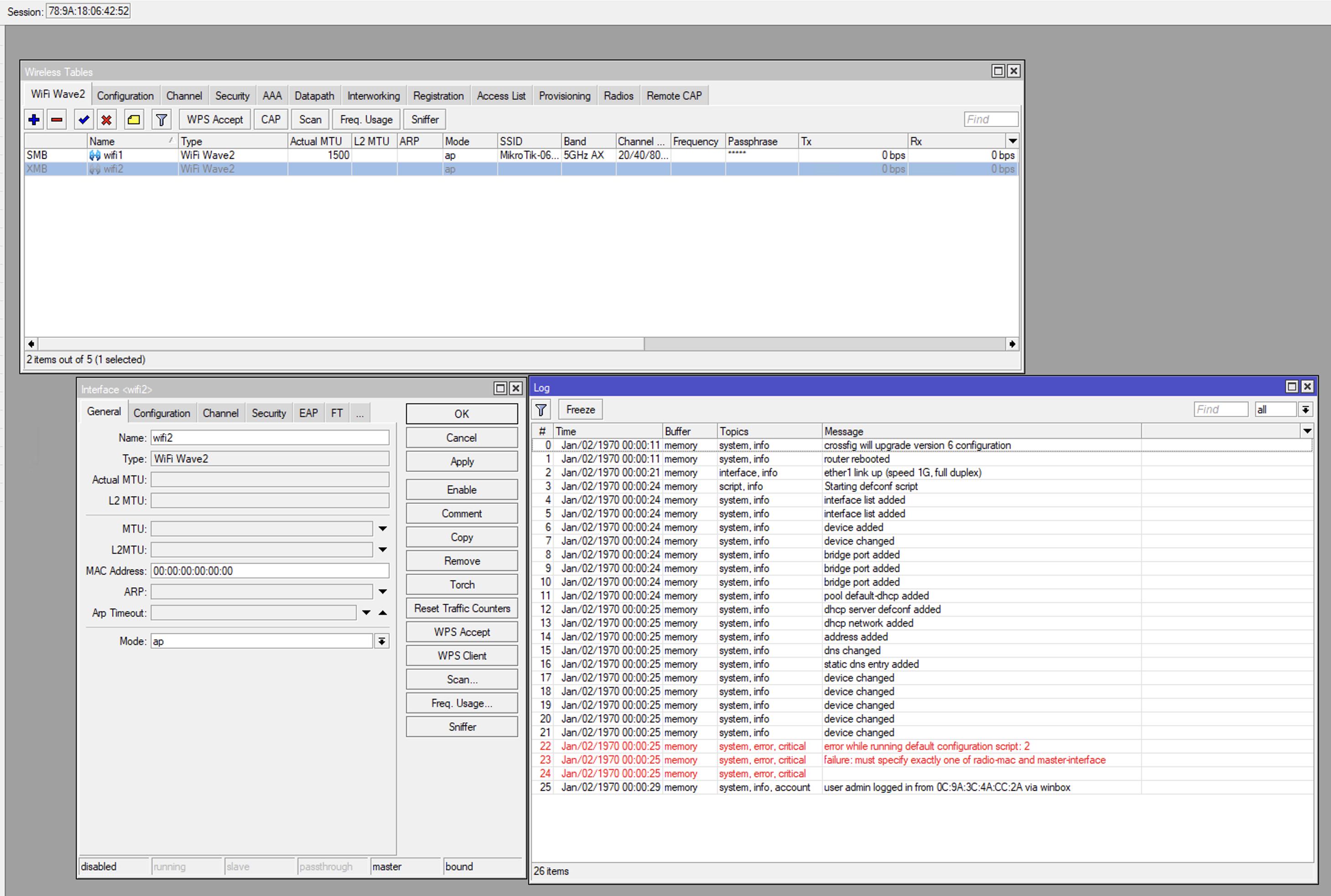Click the filter funnel in Log window
This screenshot has height=896, width=1331.
click(x=541, y=410)
